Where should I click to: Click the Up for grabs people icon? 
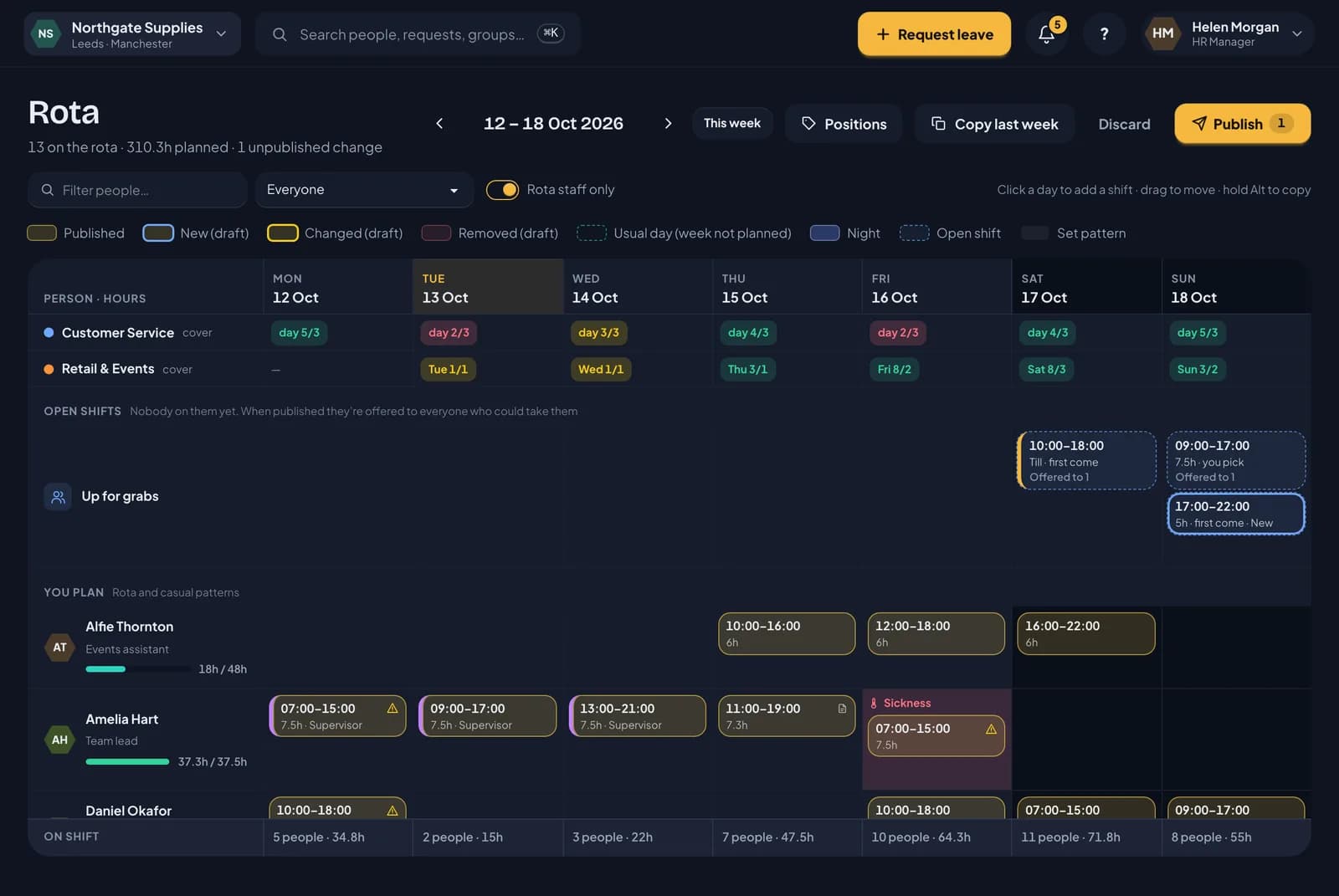[58, 496]
